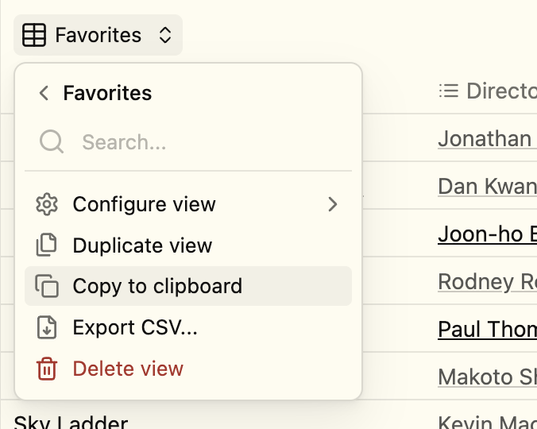The height and width of the screenshot is (429, 537).
Task: Click the Director column header list icon
Action: coord(449,91)
